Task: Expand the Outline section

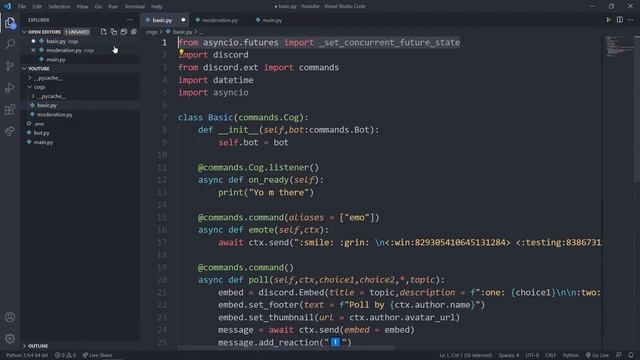Action: 24,346
